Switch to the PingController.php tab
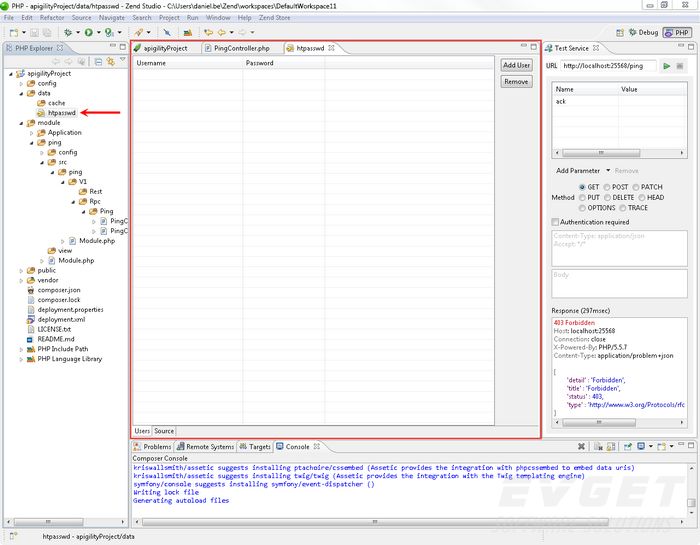 237,48
